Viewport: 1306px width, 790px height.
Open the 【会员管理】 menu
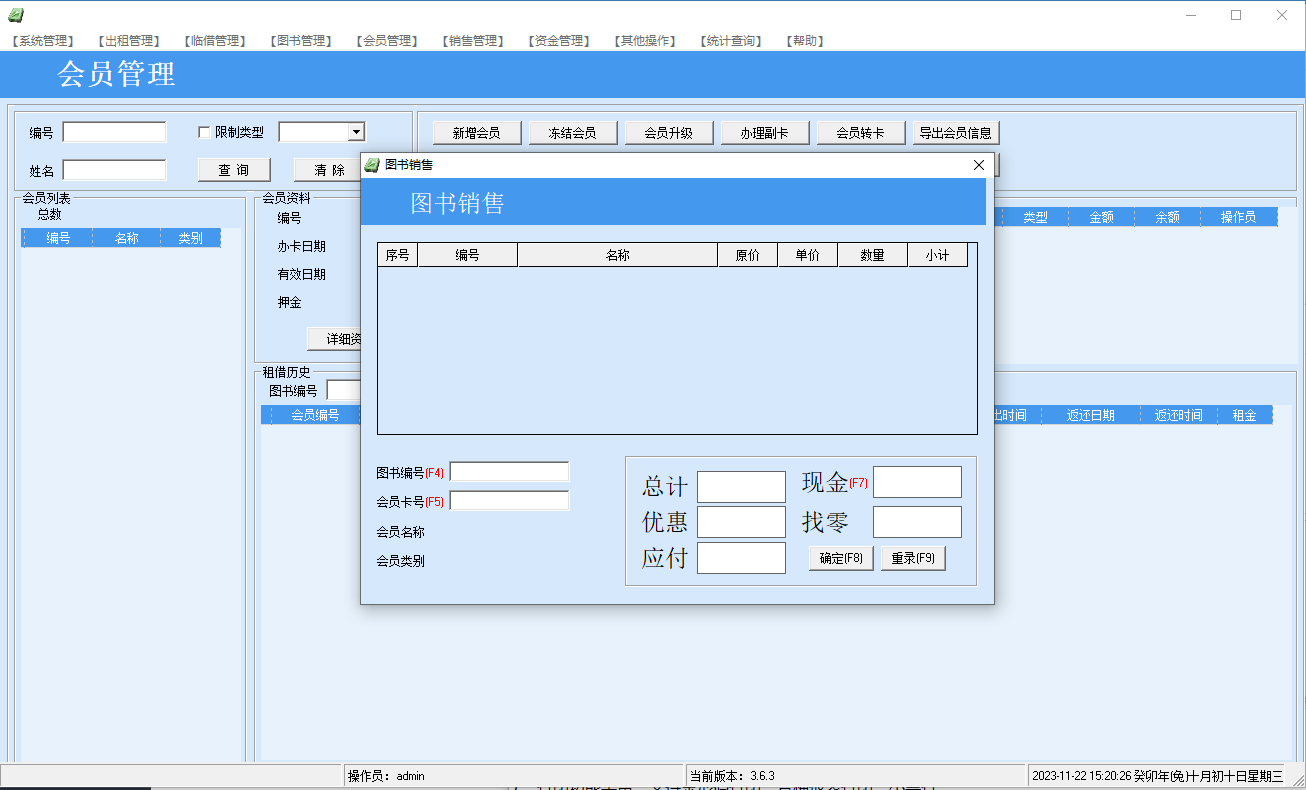(386, 41)
